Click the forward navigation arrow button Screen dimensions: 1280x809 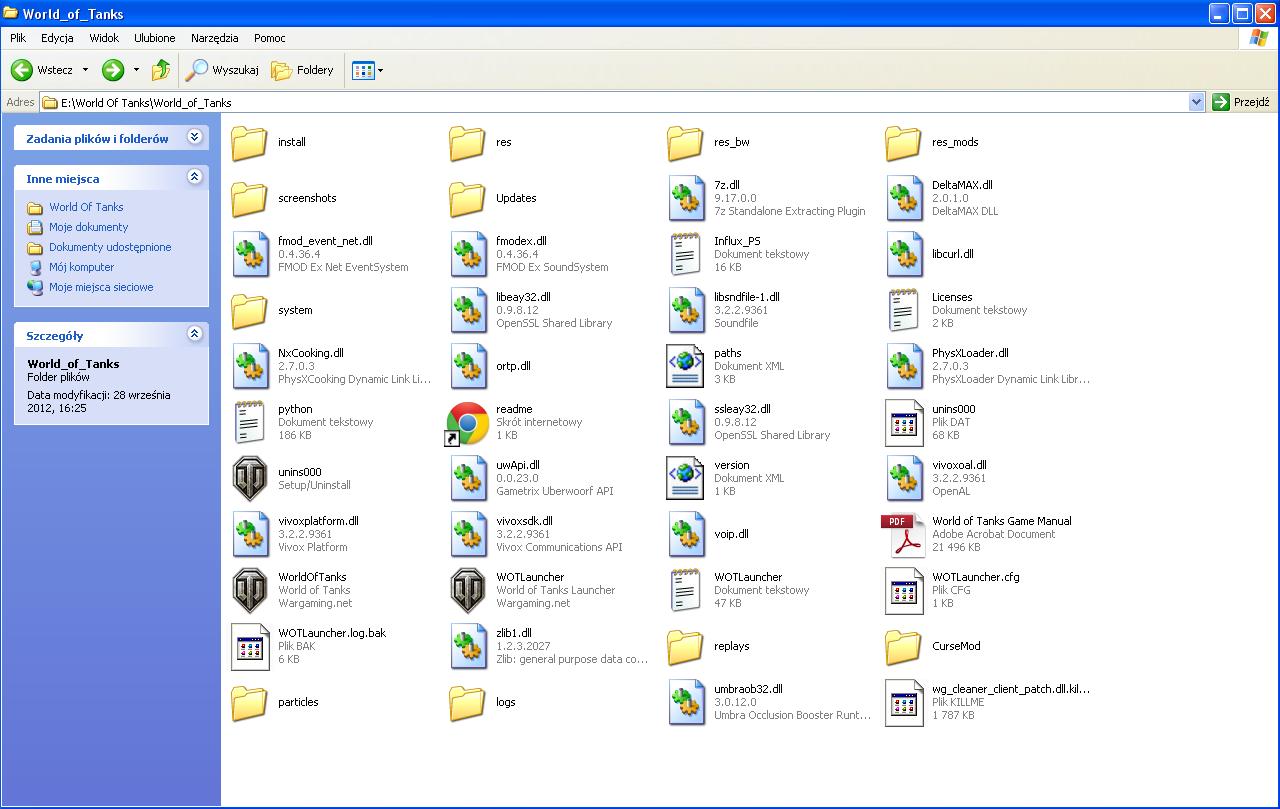click(113, 70)
